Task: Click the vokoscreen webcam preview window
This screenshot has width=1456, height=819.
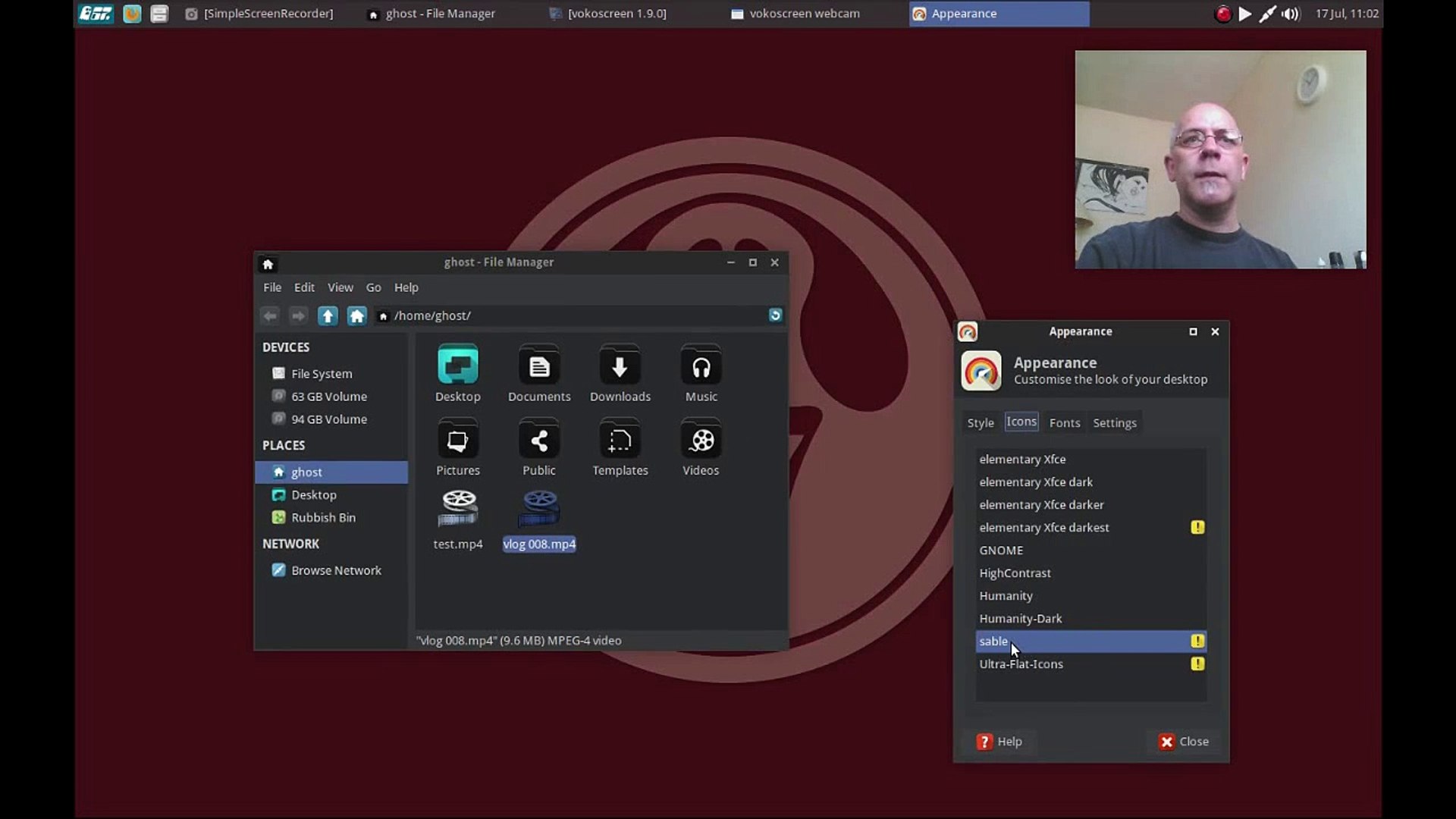Action: click(x=1220, y=159)
